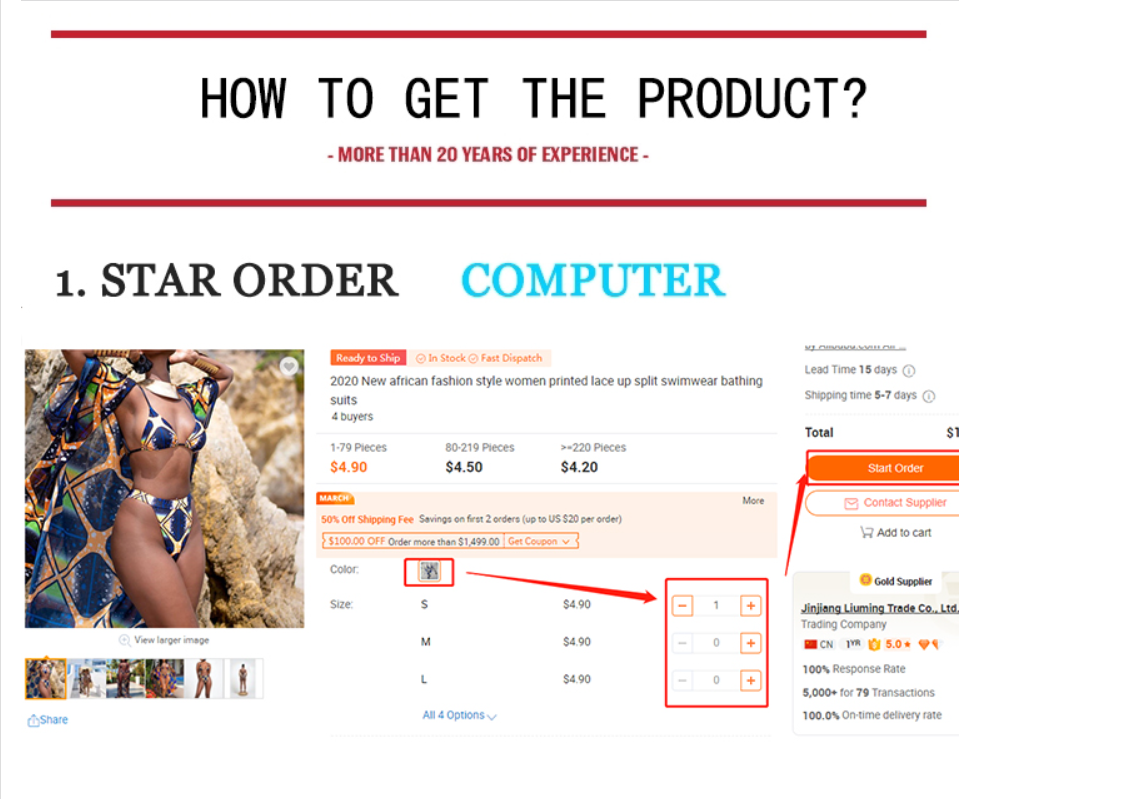
Task: Increase size S quantity with plus
Action: tap(751, 606)
